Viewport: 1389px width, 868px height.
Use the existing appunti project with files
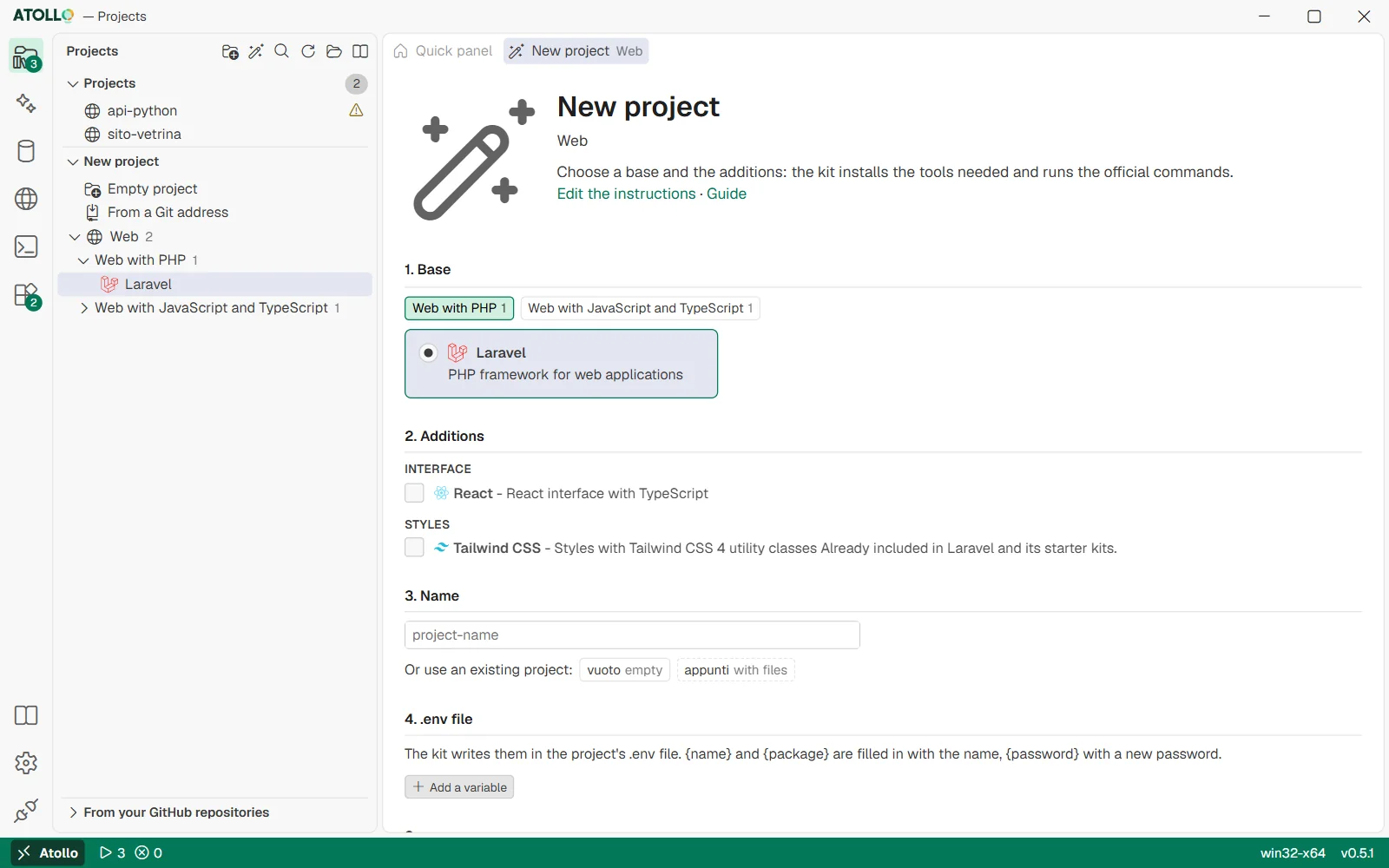tap(736, 670)
